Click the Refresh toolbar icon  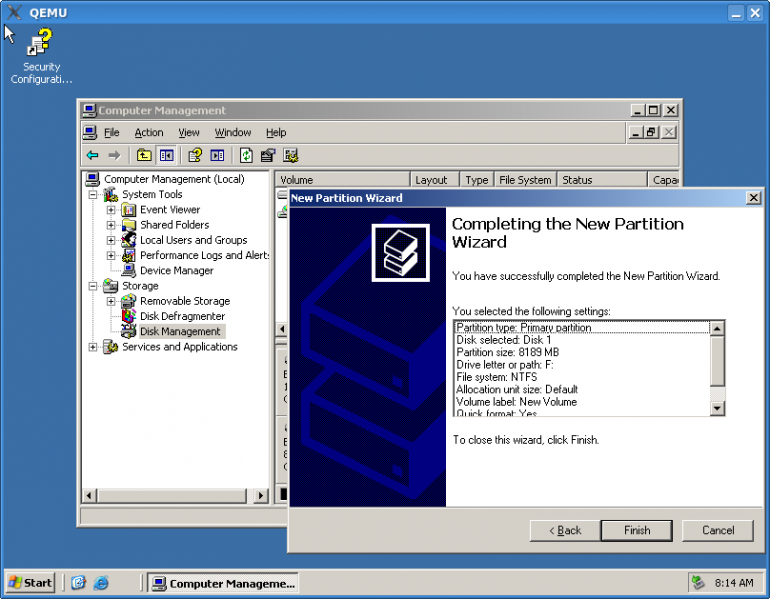click(x=246, y=155)
